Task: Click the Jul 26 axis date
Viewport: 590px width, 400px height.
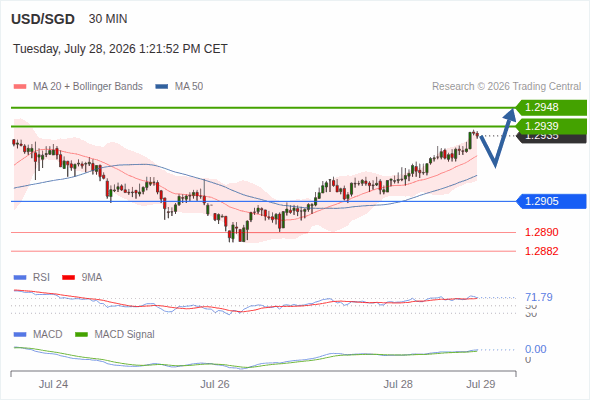Action: pos(215,384)
